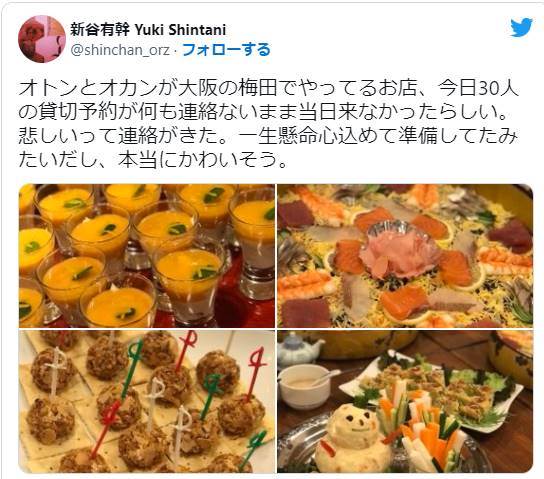Open the photo of skewered croquette balls
This screenshot has width=544, height=479.
tap(147, 401)
